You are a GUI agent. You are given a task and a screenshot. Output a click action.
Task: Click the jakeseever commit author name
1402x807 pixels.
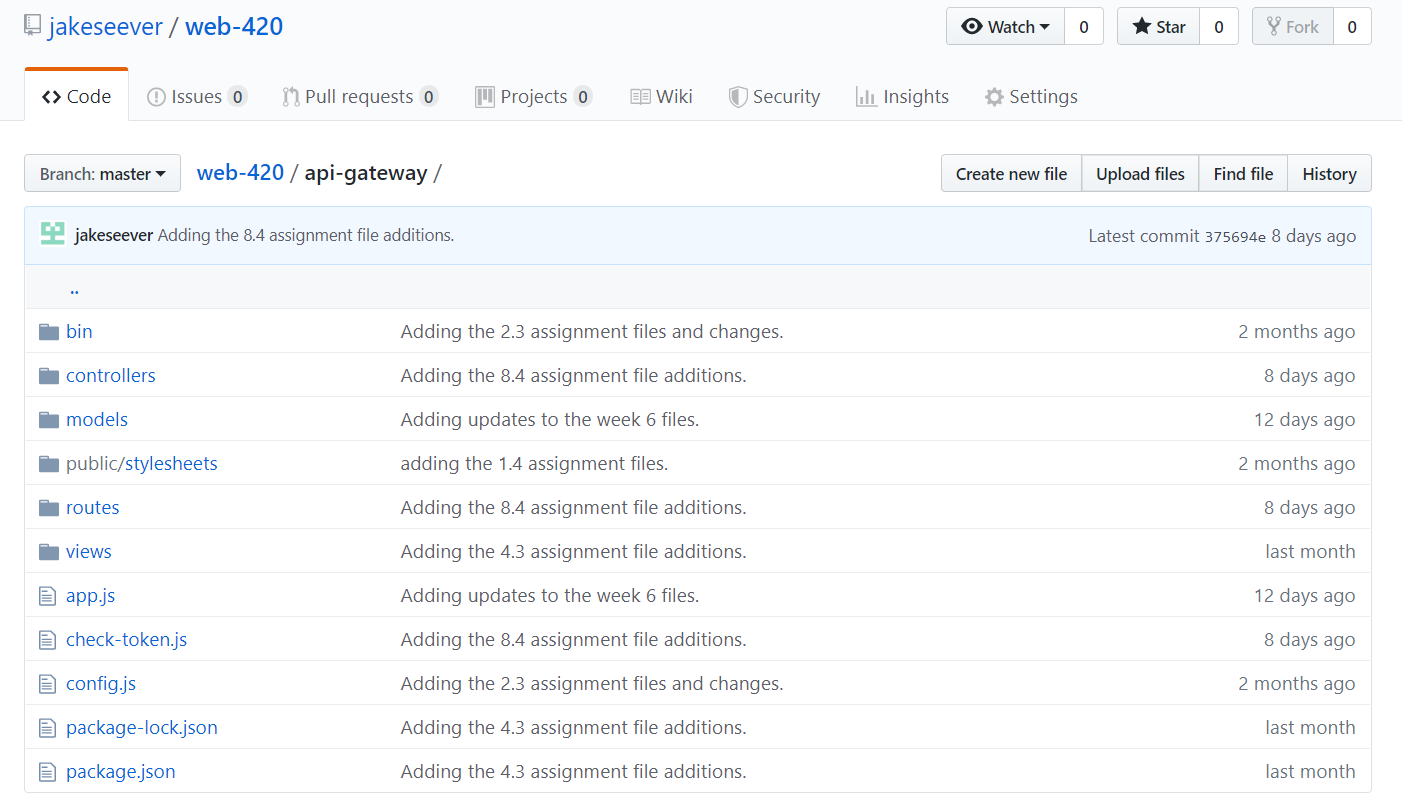pyautogui.click(x=114, y=235)
